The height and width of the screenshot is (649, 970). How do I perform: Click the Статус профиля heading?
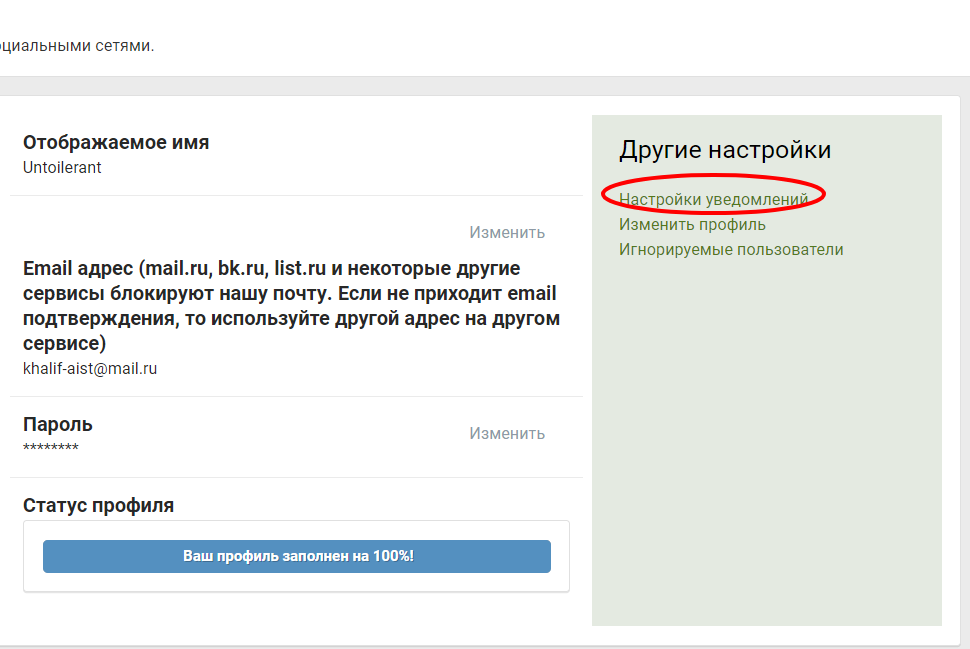(98, 505)
